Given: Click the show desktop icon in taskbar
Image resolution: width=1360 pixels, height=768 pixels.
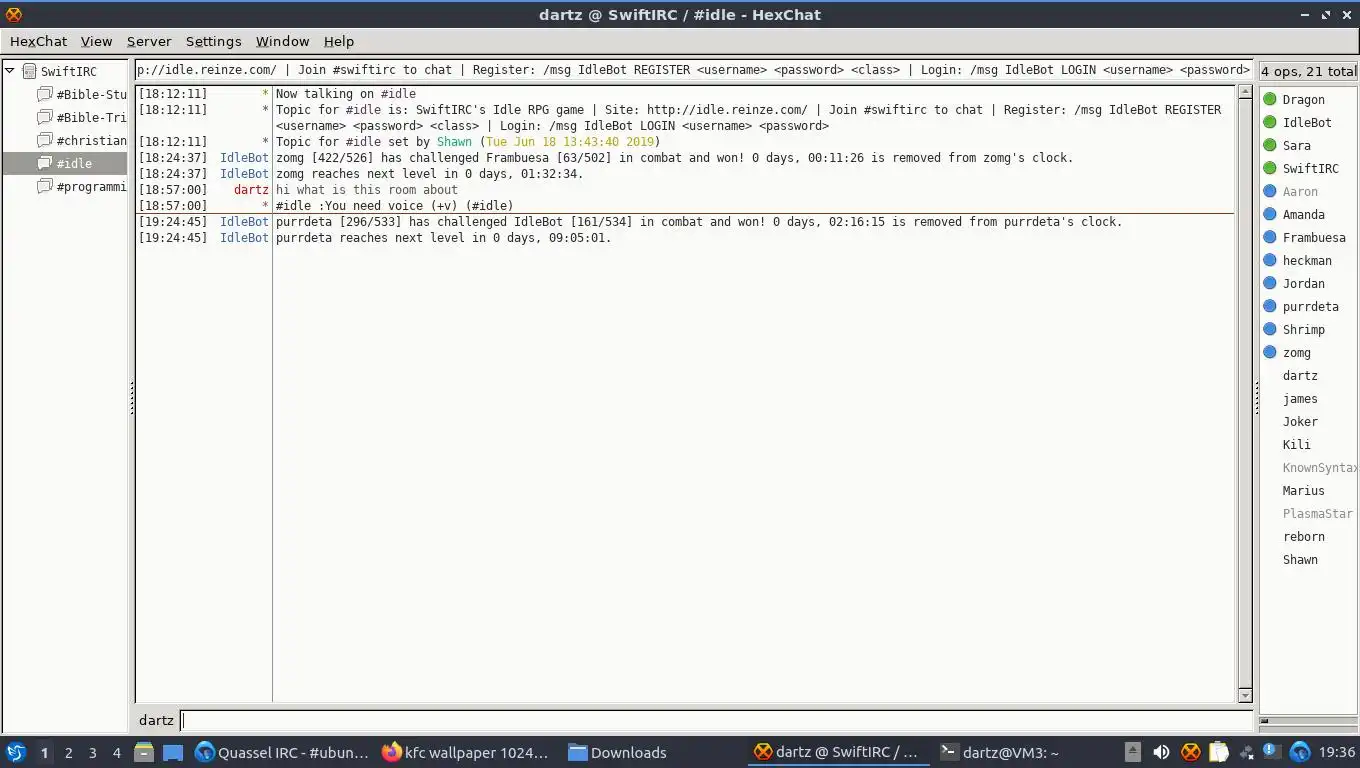Looking at the screenshot, I should (x=173, y=752).
